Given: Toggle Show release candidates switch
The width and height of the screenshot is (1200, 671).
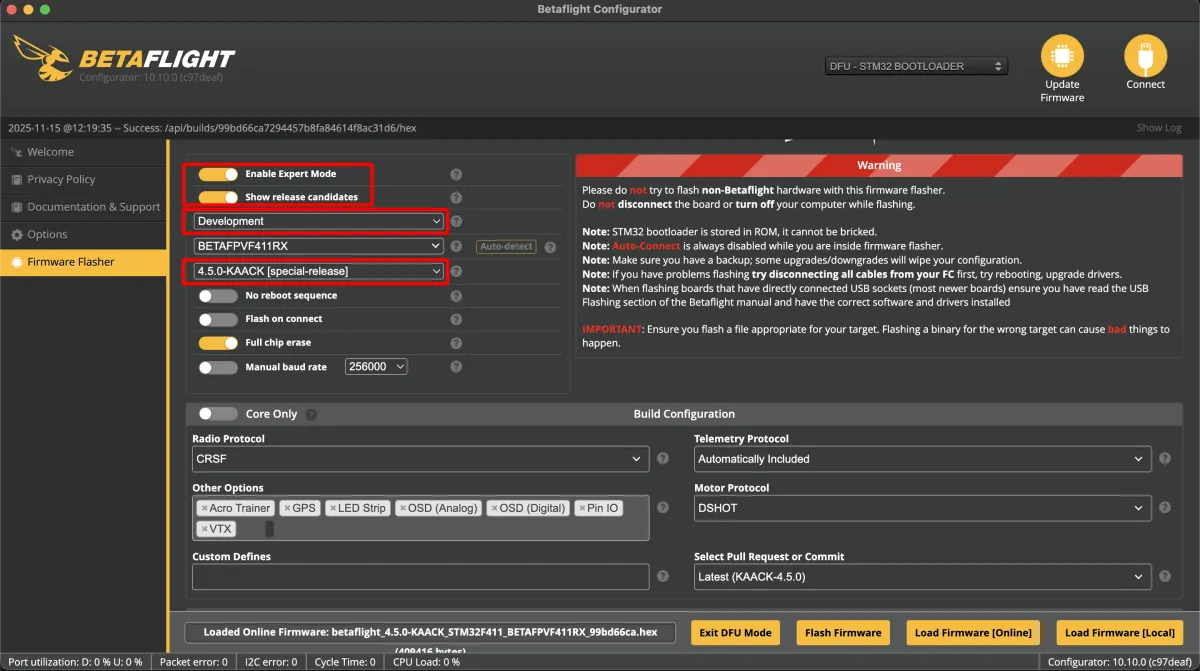Looking at the screenshot, I should pyautogui.click(x=218, y=197).
